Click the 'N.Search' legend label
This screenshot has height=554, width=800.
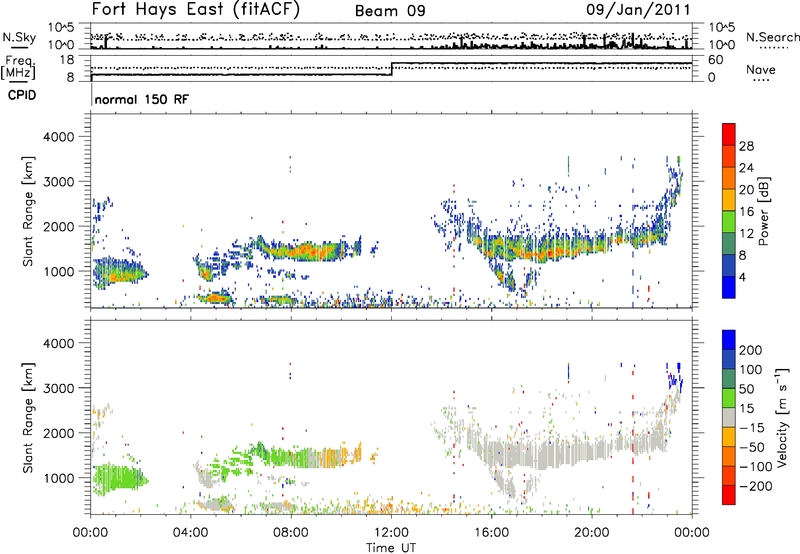[x=772, y=37]
